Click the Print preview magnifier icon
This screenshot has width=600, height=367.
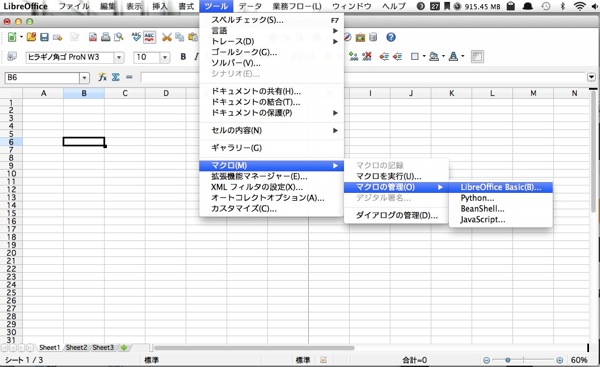tap(119, 37)
